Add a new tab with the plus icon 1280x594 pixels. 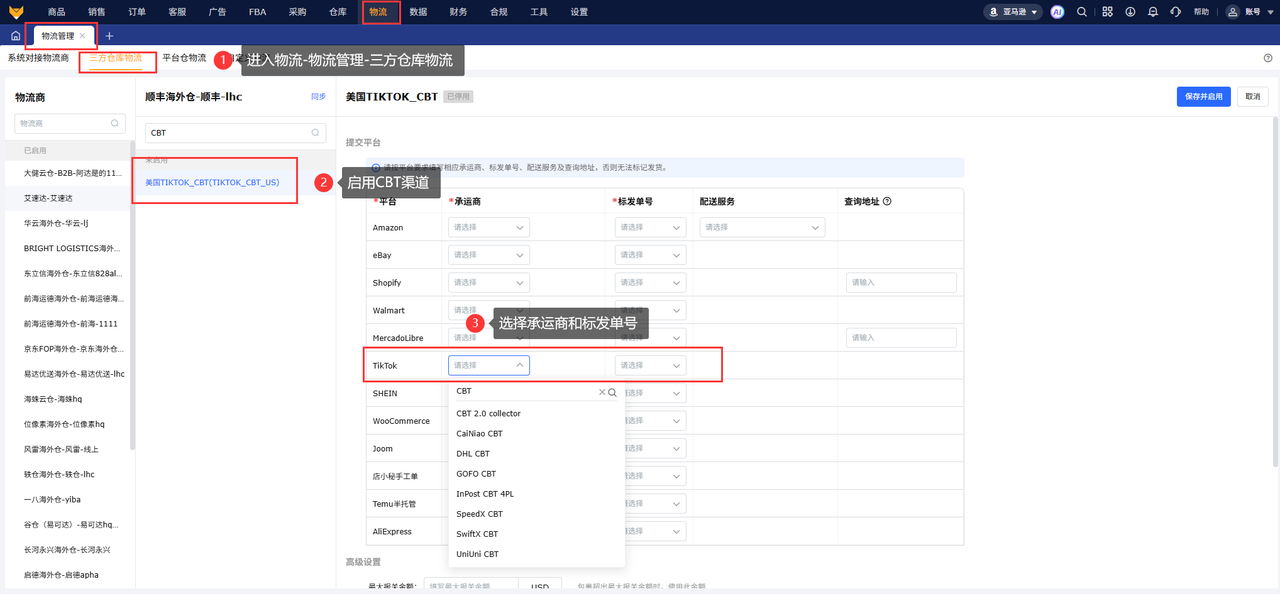[x=109, y=36]
